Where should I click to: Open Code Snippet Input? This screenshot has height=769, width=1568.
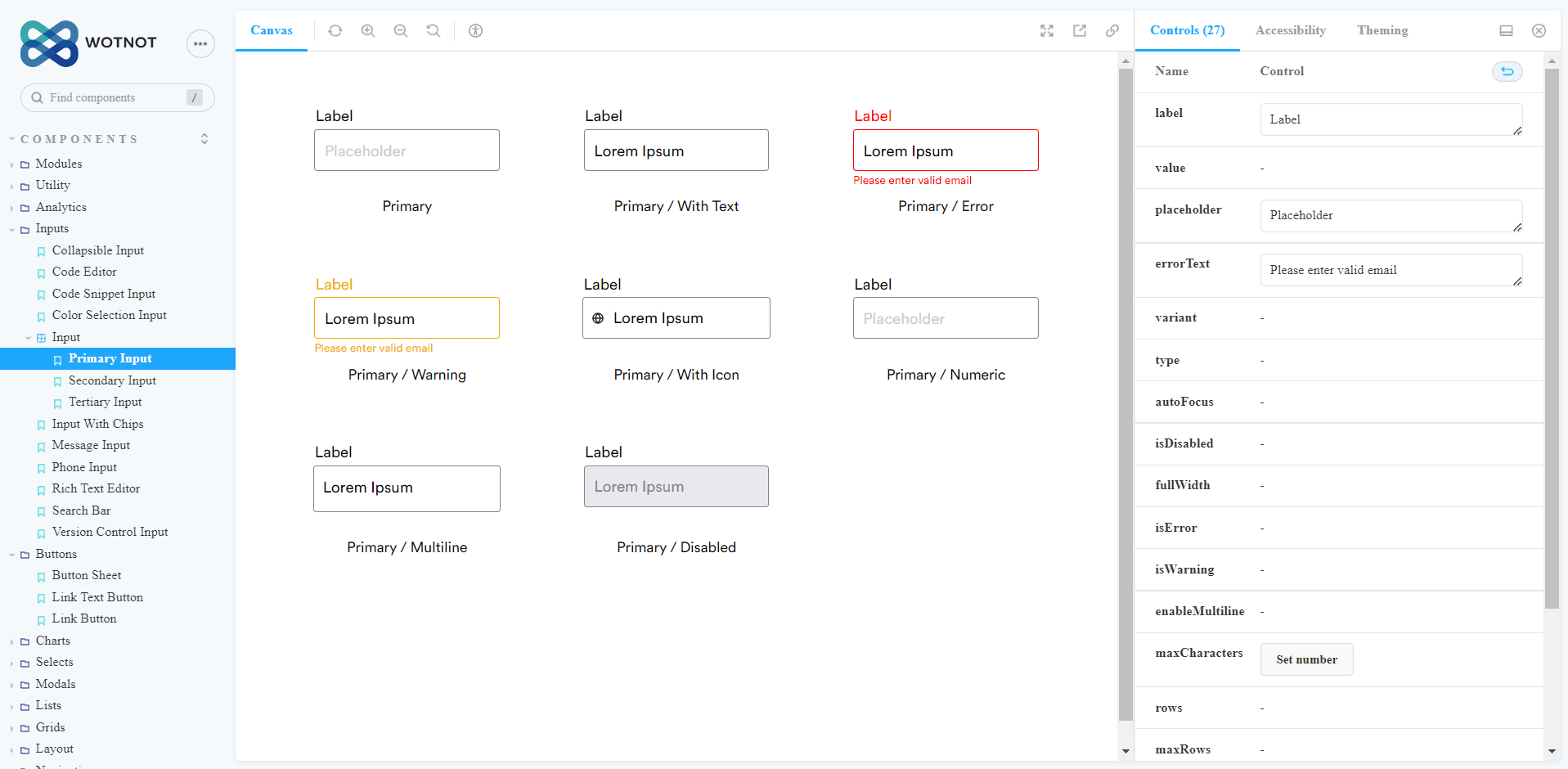(x=104, y=294)
